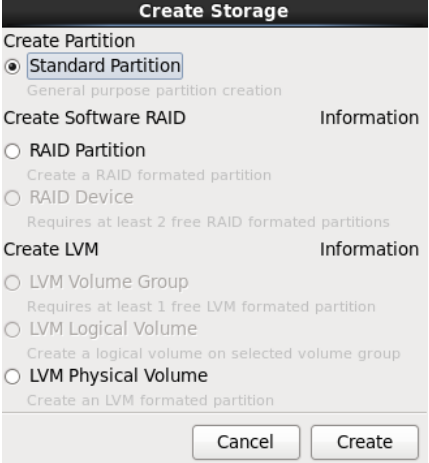Pick the LVM Volume Group radio option
This screenshot has width=429, height=463.
click(13, 283)
